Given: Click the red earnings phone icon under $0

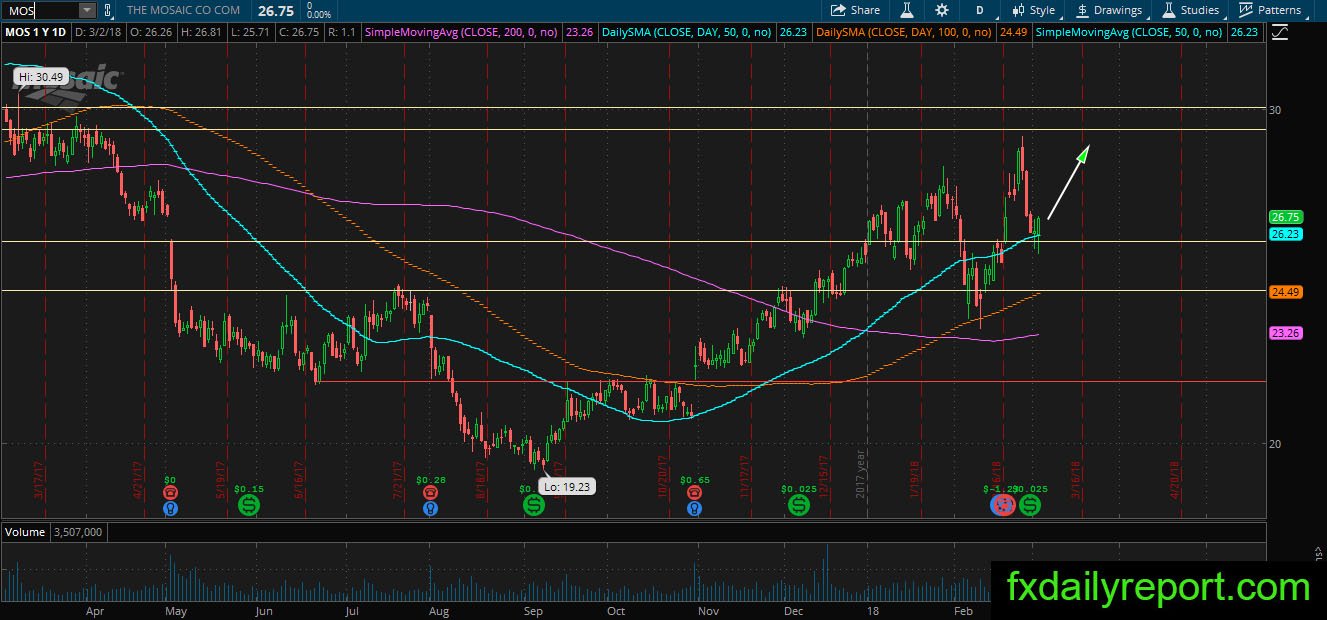Looking at the screenshot, I should click(x=170, y=492).
